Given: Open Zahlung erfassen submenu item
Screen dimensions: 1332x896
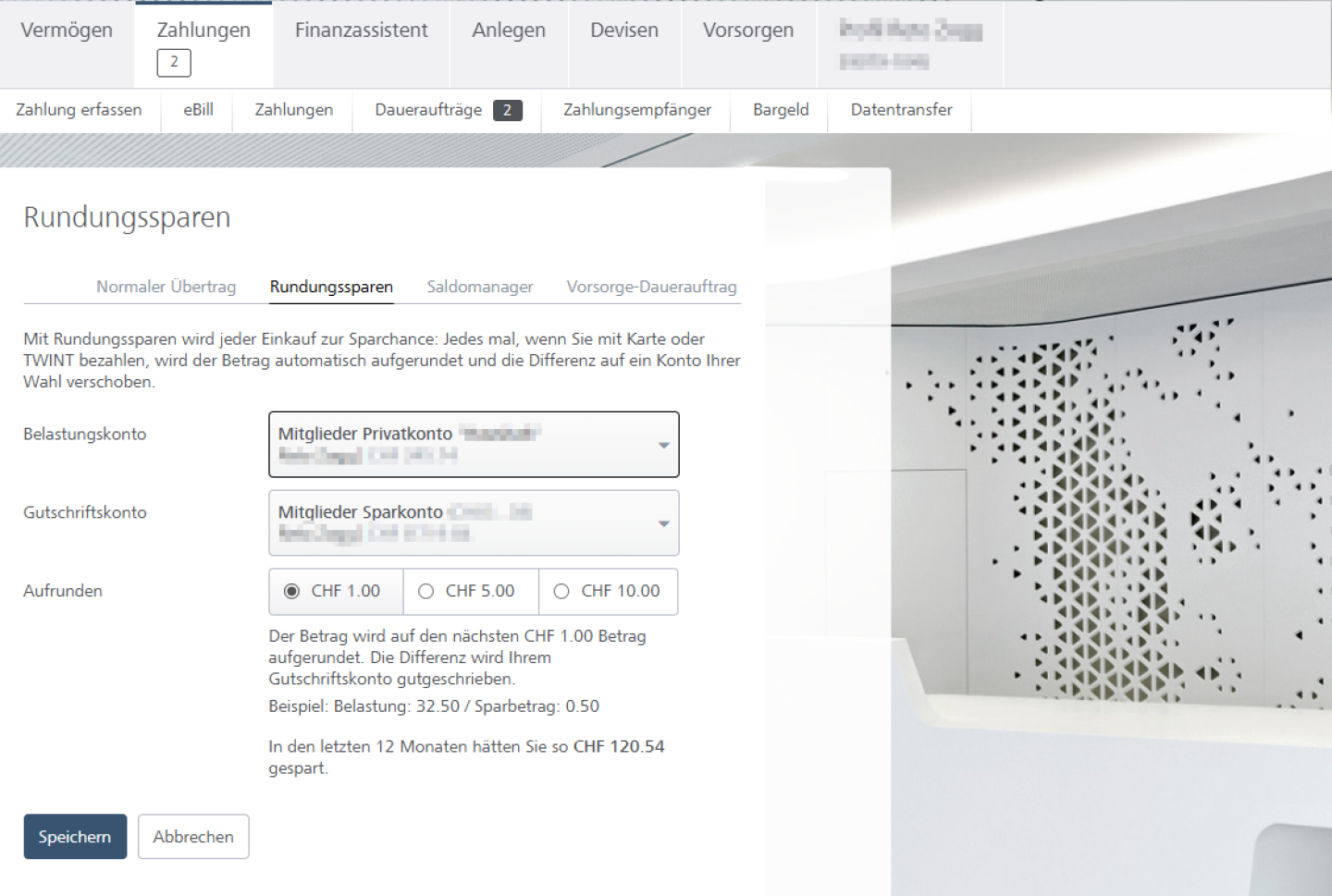Looking at the screenshot, I should [79, 110].
